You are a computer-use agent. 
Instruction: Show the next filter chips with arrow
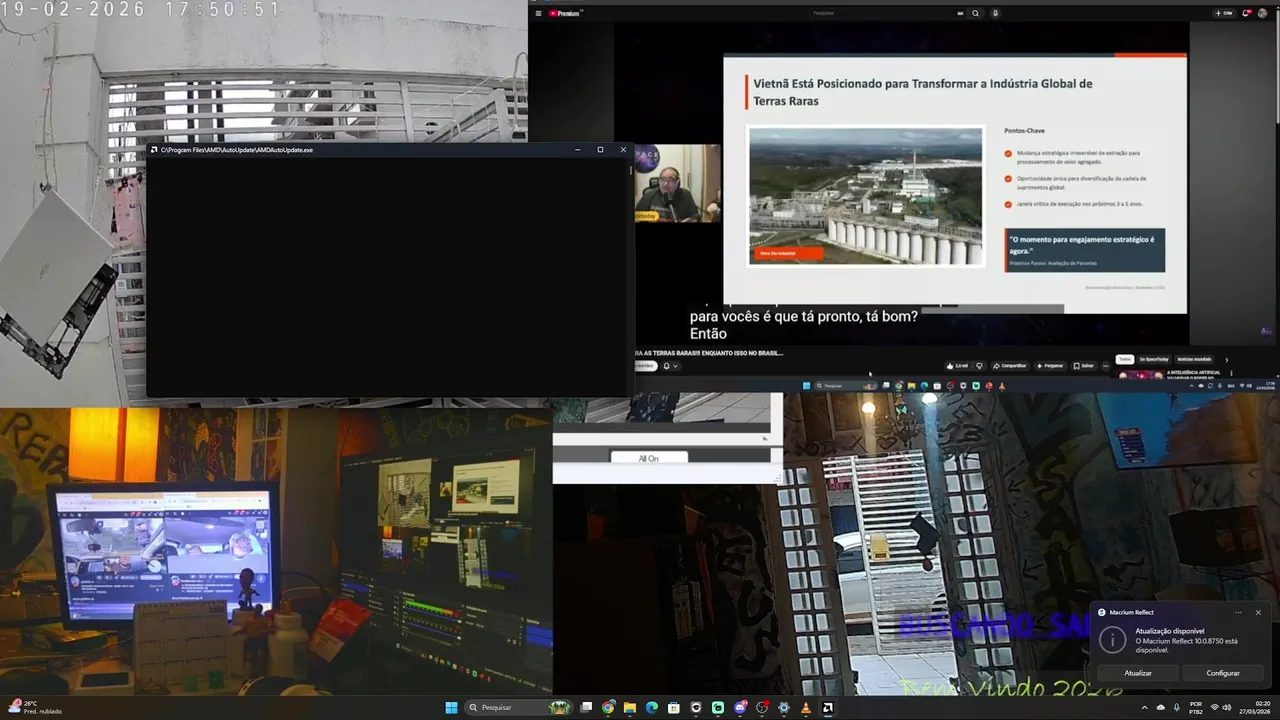(1227, 359)
